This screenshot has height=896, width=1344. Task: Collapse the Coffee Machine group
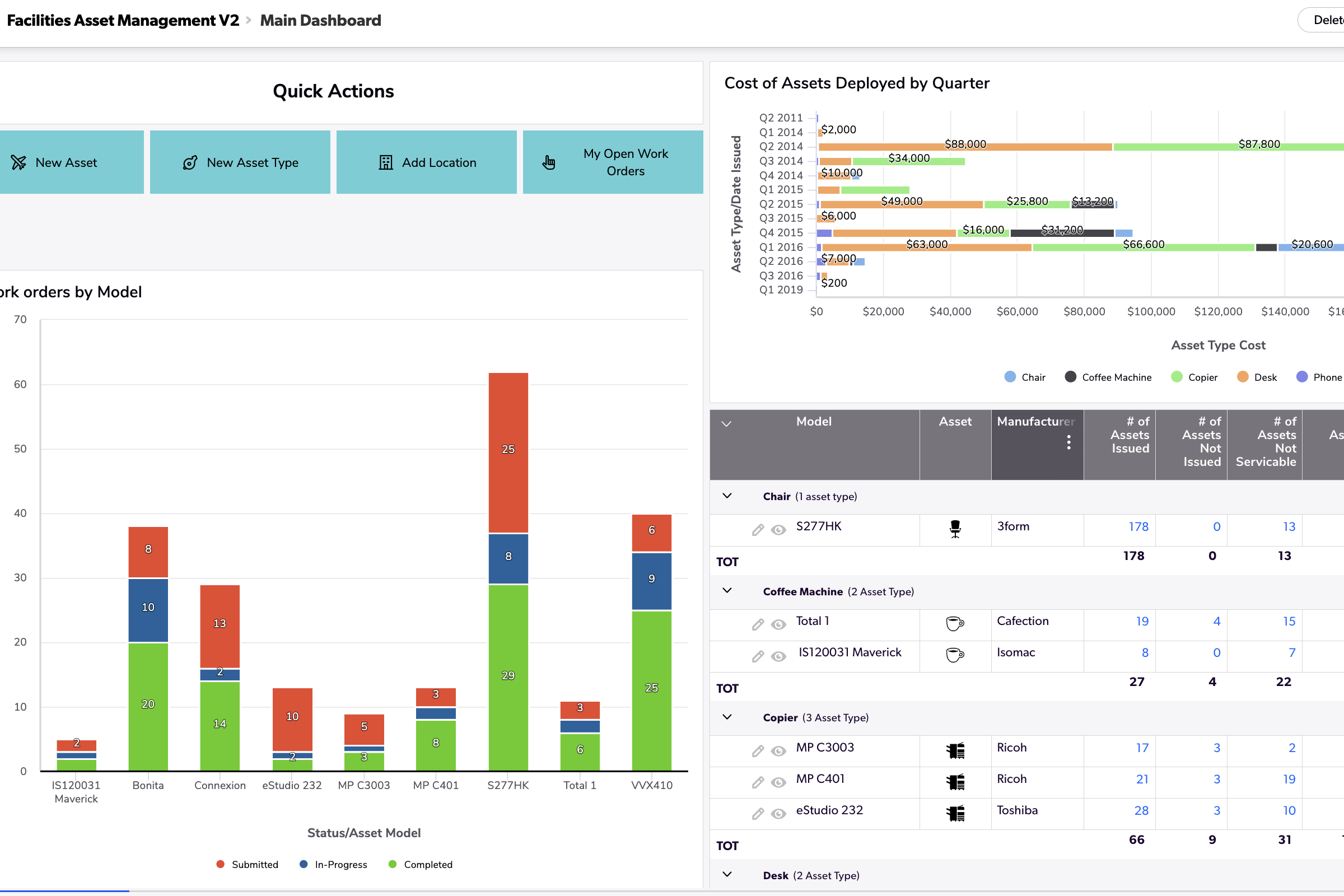click(727, 591)
